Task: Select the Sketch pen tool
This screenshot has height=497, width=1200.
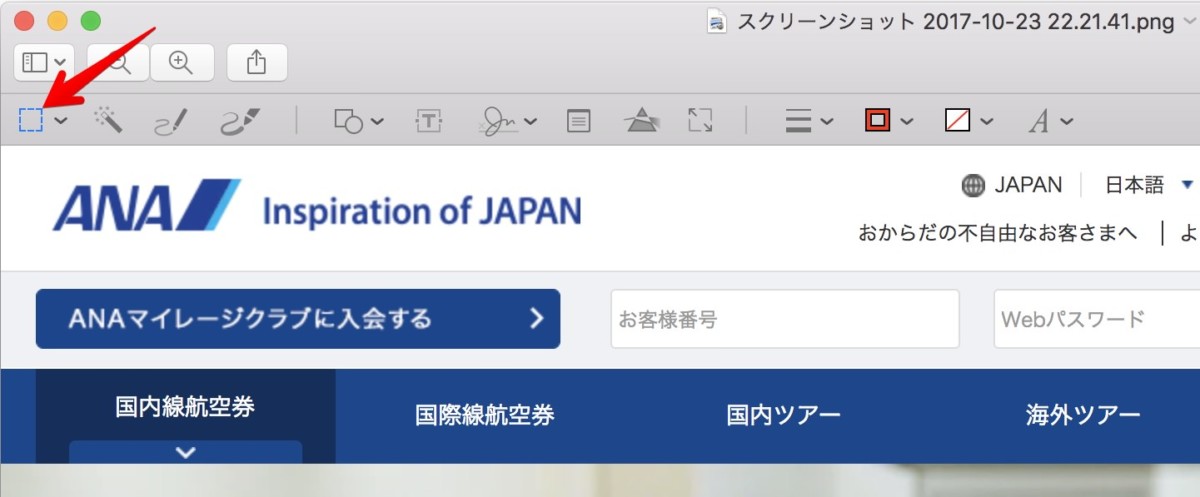Action: pyautogui.click(x=170, y=122)
